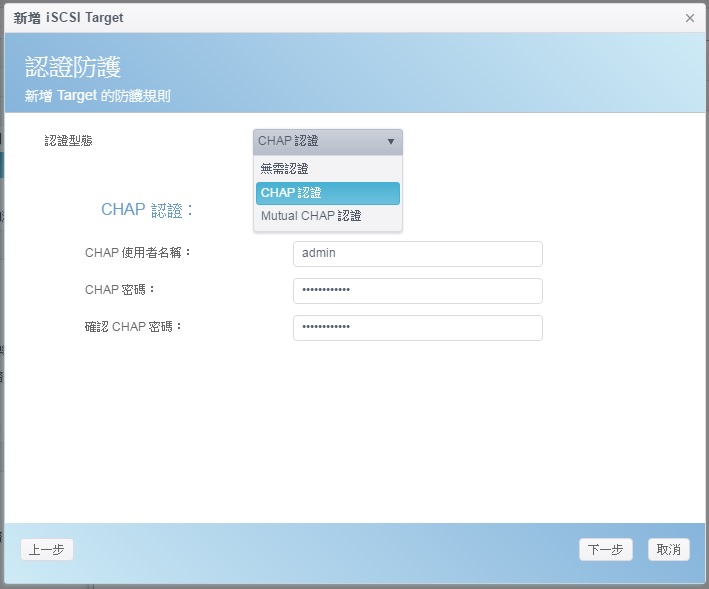Click the CHAP 使用者名稱 input field
Screen dimensions: 709x589
pyautogui.click(x=418, y=254)
